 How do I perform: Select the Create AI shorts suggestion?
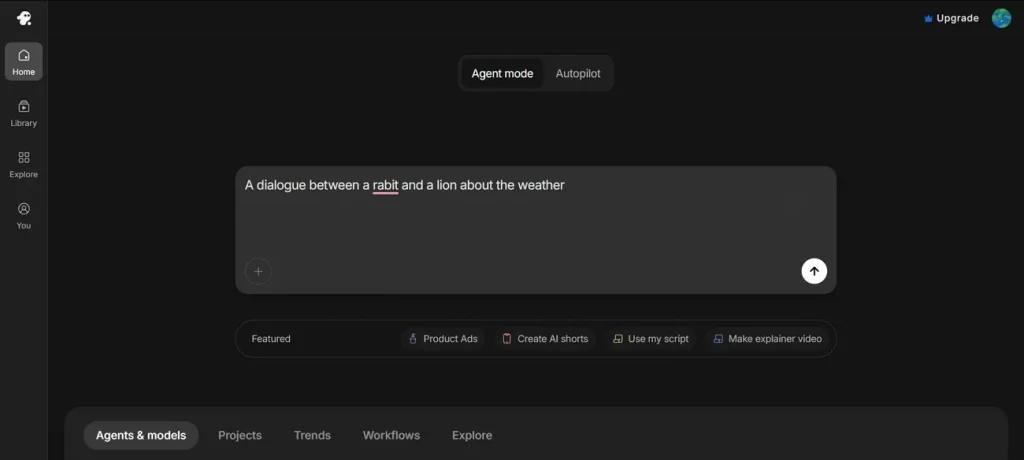545,338
